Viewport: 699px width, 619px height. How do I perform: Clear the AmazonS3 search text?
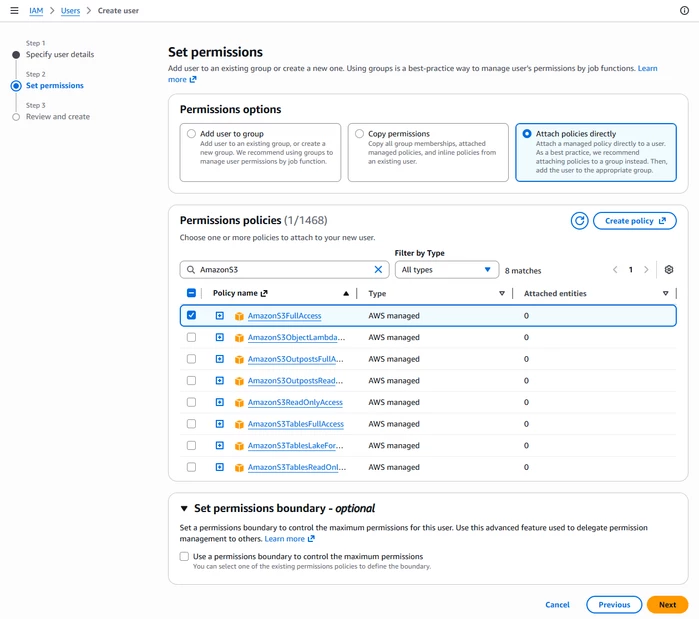click(x=378, y=270)
